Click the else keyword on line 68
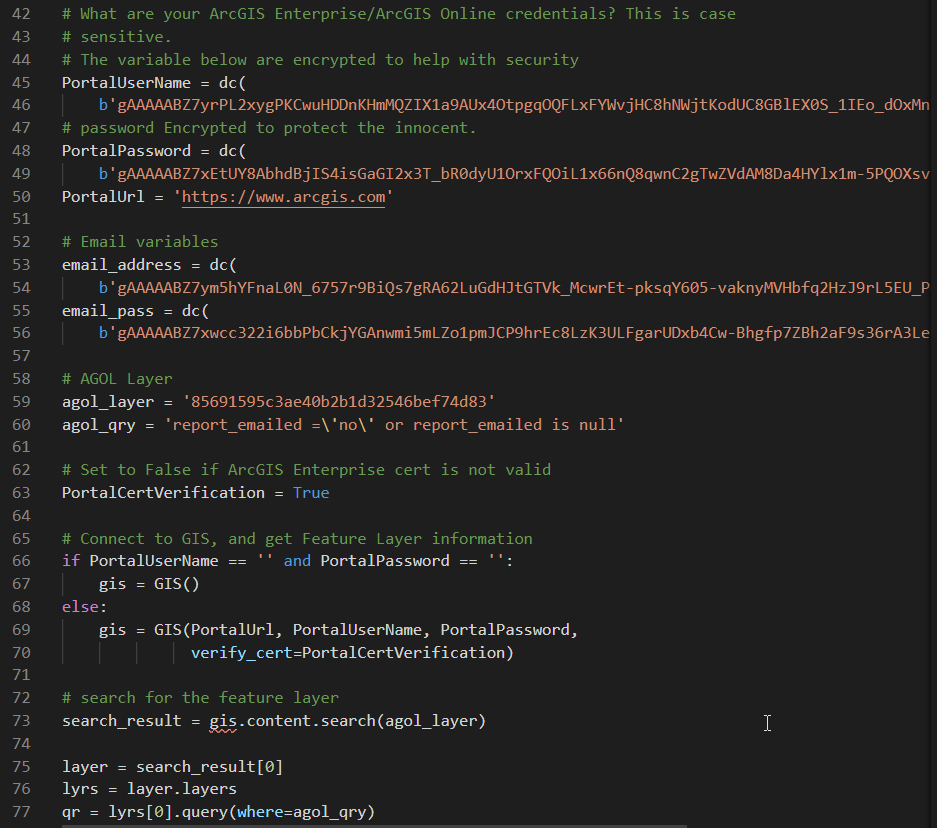Image resolution: width=937 pixels, height=828 pixels. [80, 606]
